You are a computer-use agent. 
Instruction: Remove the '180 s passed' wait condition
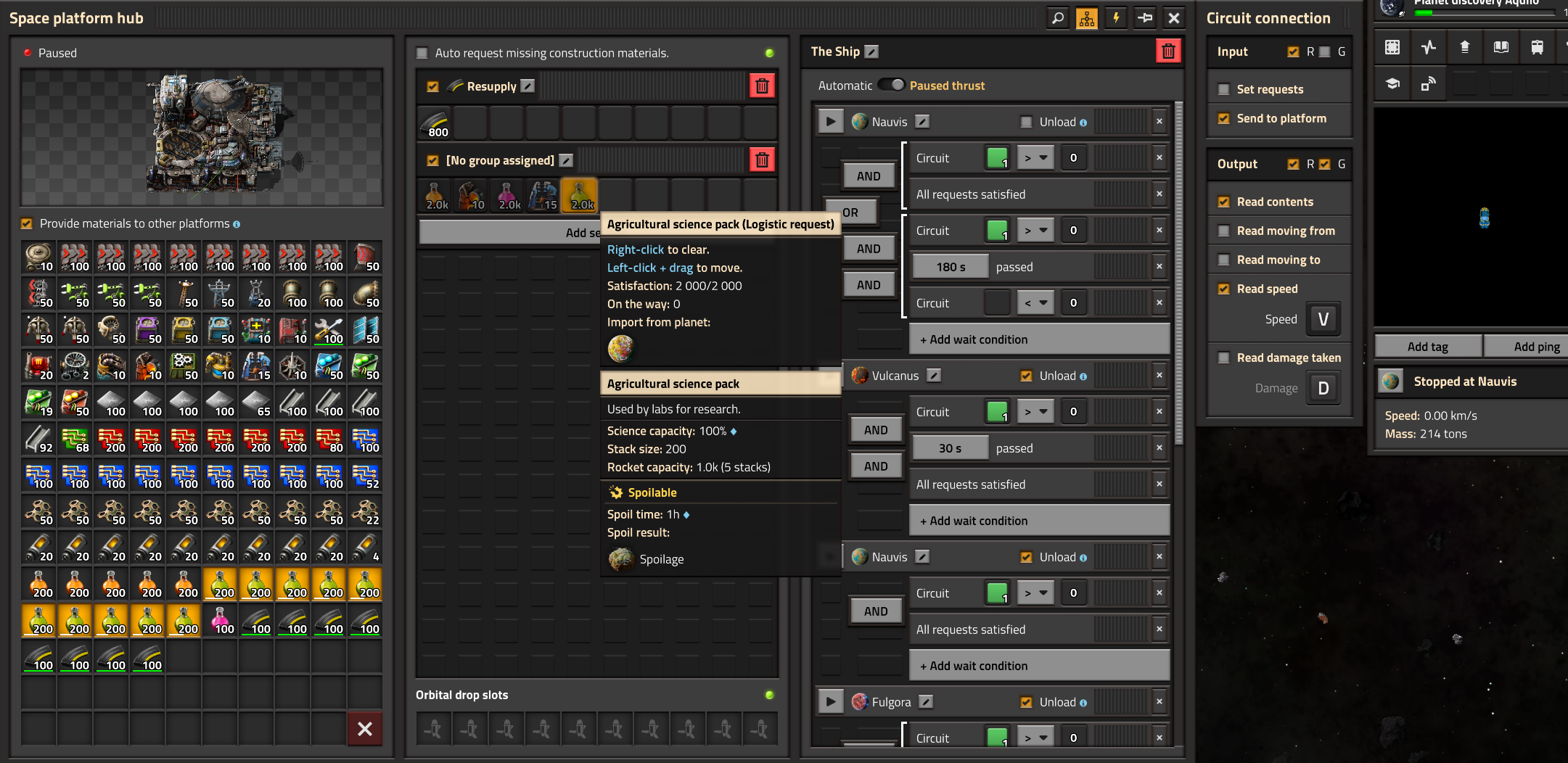click(x=1159, y=266)
